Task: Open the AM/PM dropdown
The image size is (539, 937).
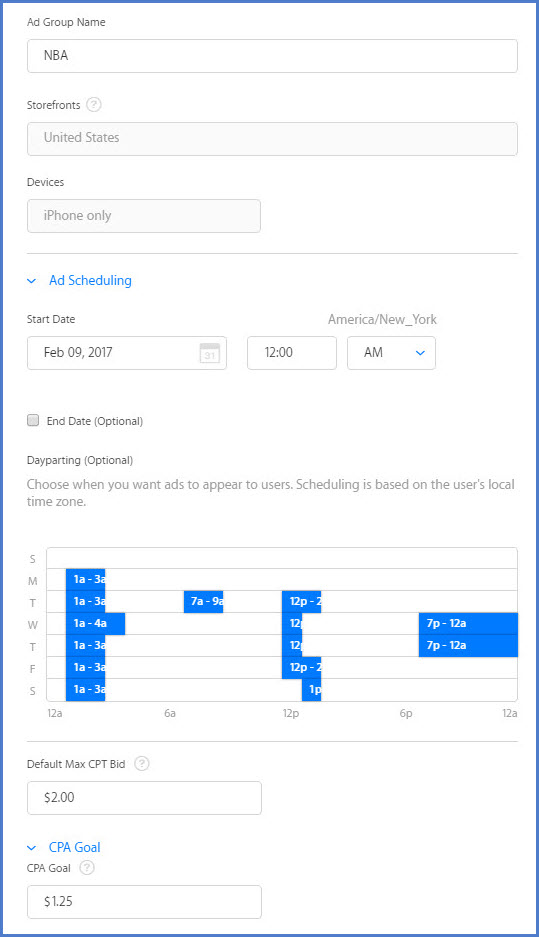Action: tap(391, 353)
